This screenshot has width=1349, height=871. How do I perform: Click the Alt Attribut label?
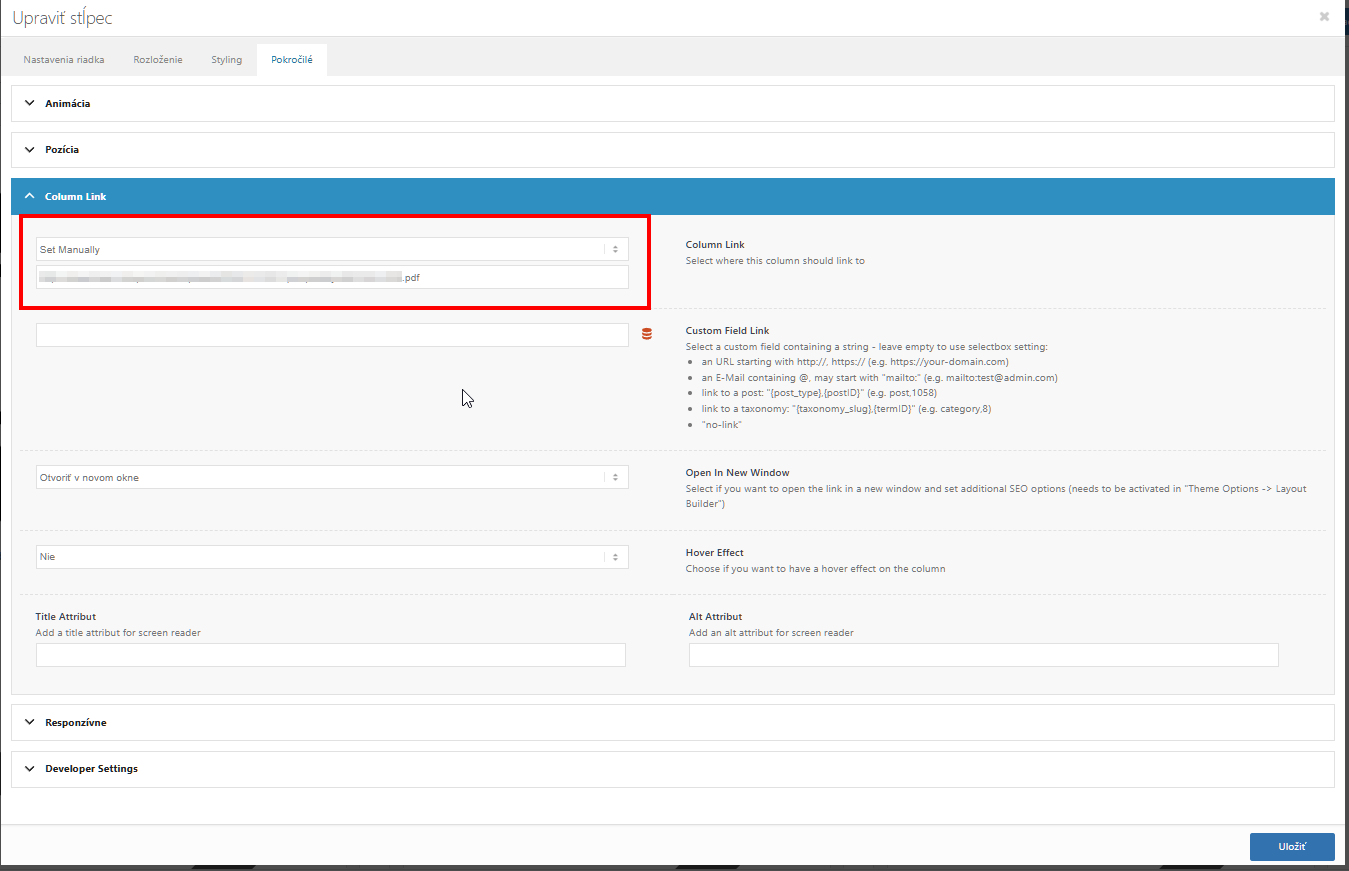point(716,617)
